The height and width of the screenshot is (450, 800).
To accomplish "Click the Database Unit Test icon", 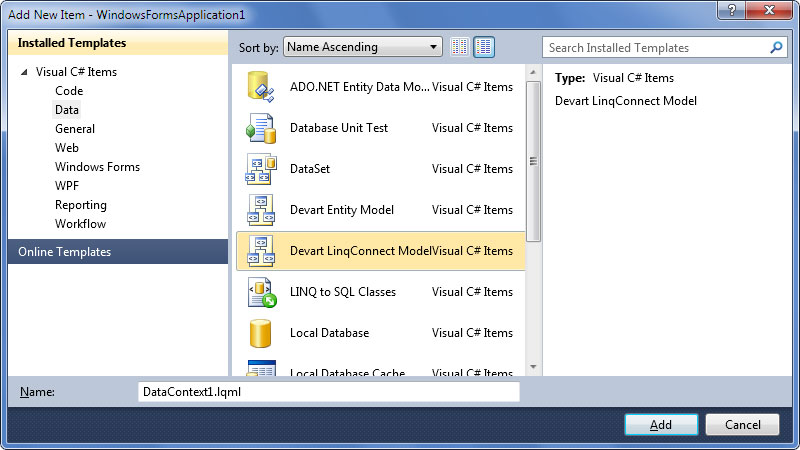I will pyautogui.click(x=261, y=128).
